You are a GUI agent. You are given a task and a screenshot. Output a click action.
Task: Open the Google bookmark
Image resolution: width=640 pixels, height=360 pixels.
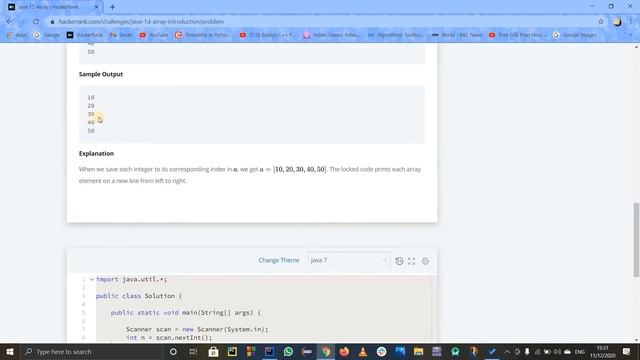(x=47, y=35)
